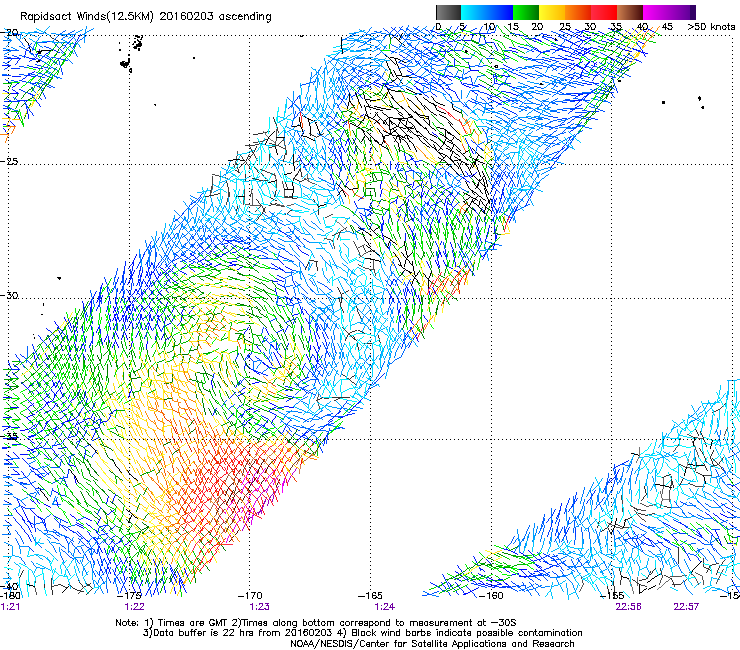The width and height of the screenshot is (740, 650).
Task: Click the green 15-20 knots legend swatch
Action: point(526,12)
